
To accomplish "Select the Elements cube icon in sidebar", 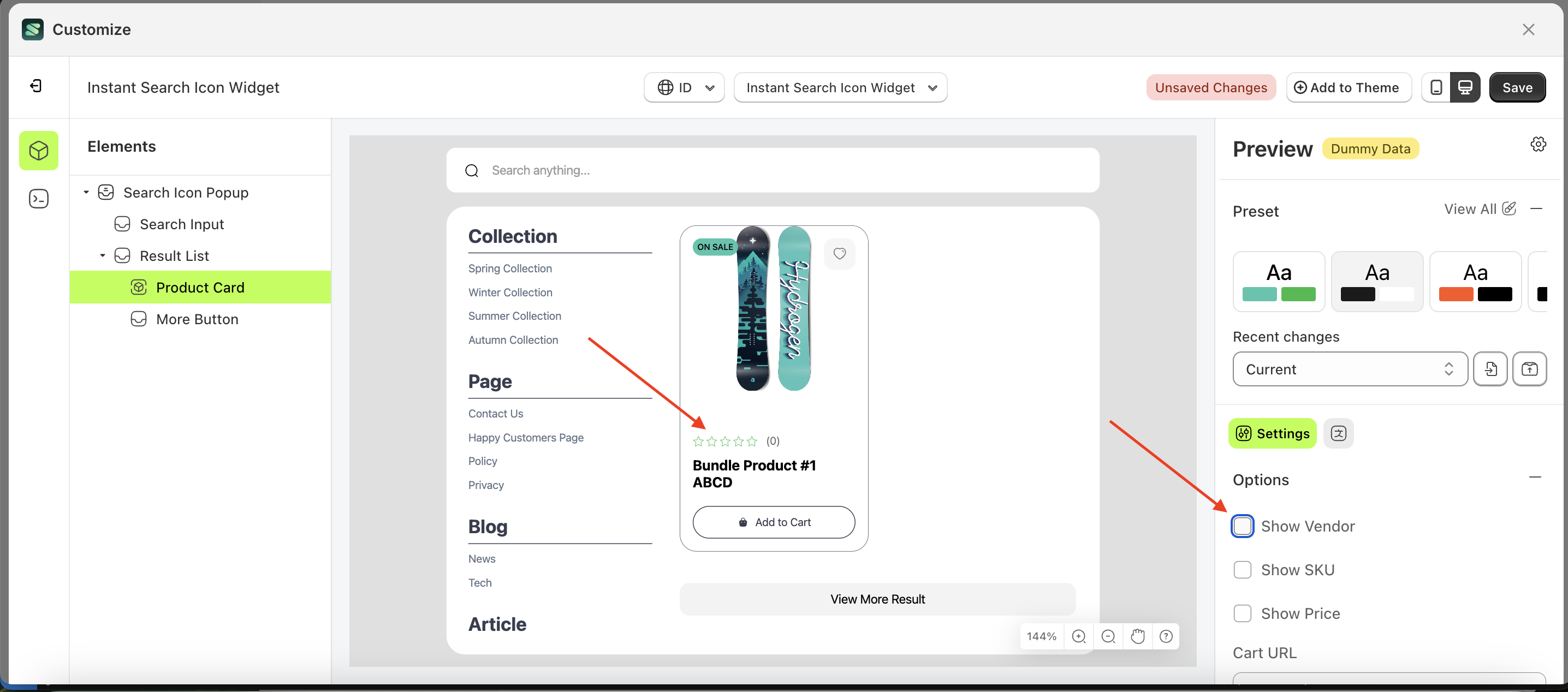I will click(38, 150).
